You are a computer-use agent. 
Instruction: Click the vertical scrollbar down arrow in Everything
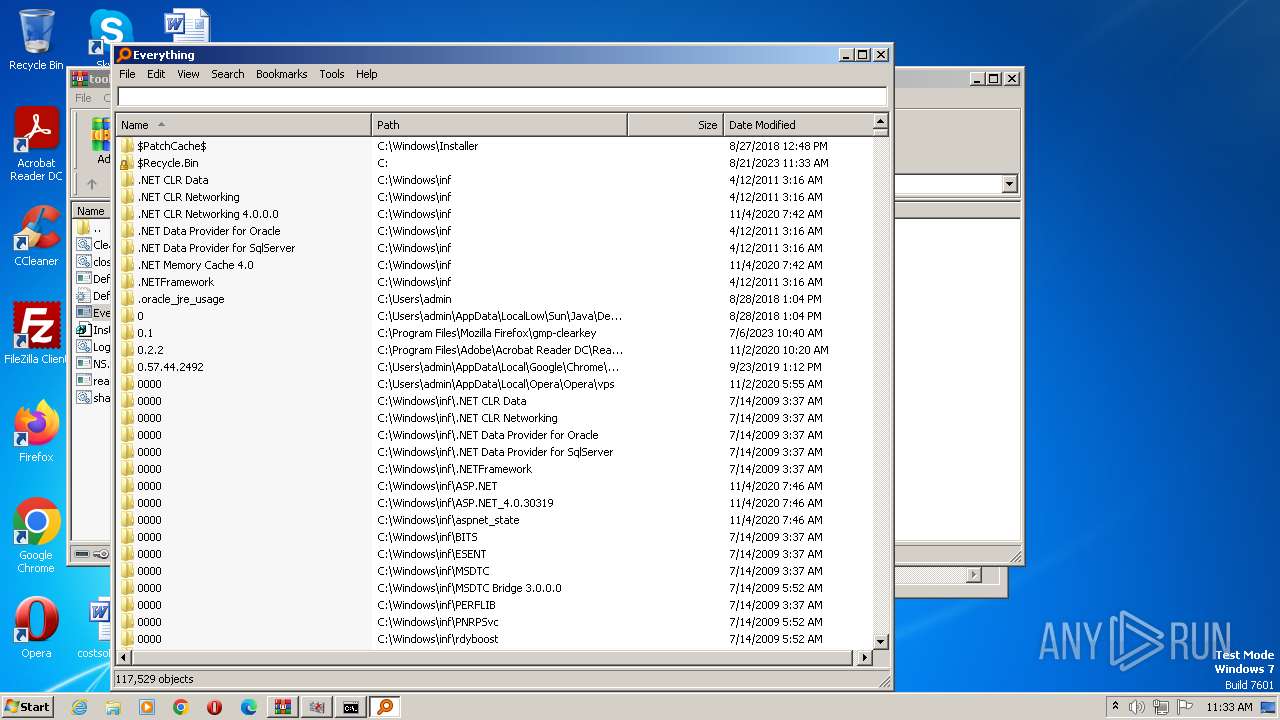coord(880,642)
